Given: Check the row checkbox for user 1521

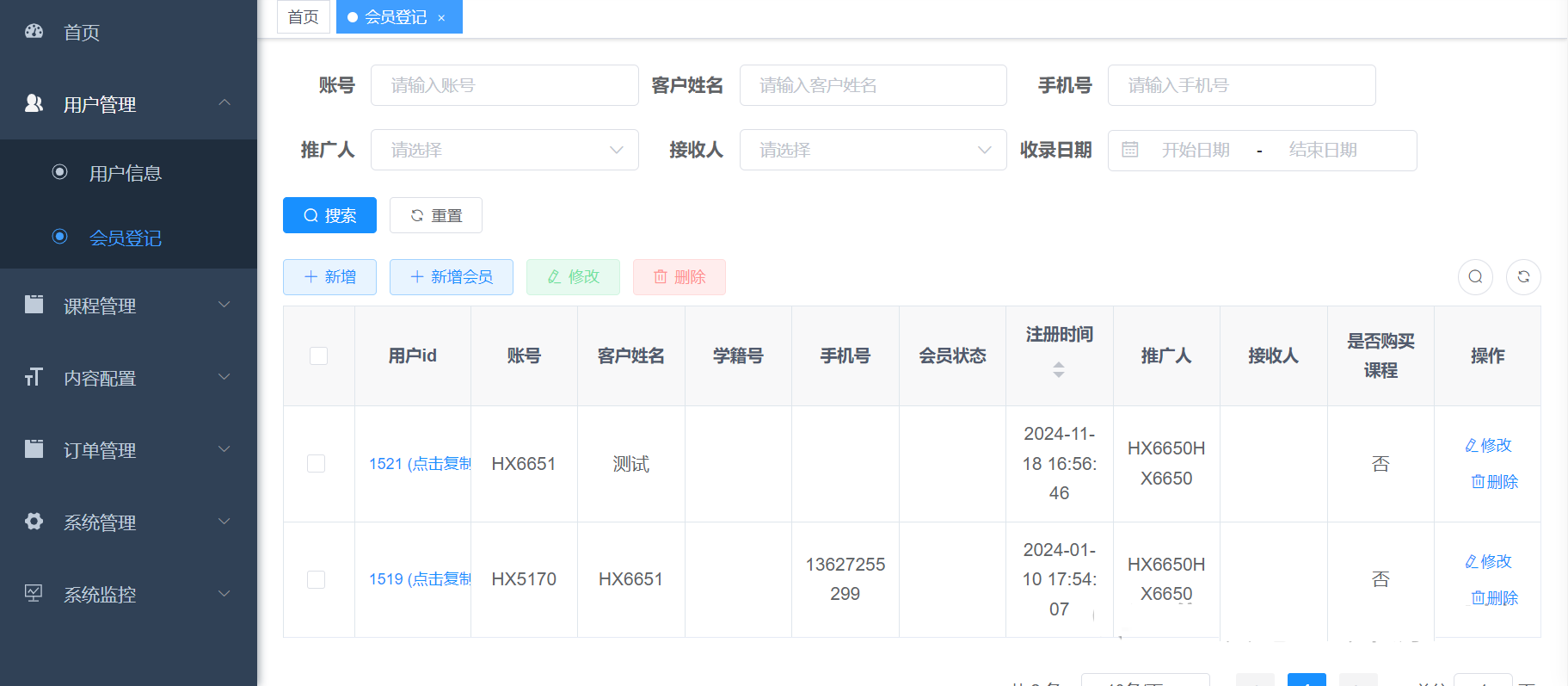Looking at the screenshot, I should pos(317,464).
